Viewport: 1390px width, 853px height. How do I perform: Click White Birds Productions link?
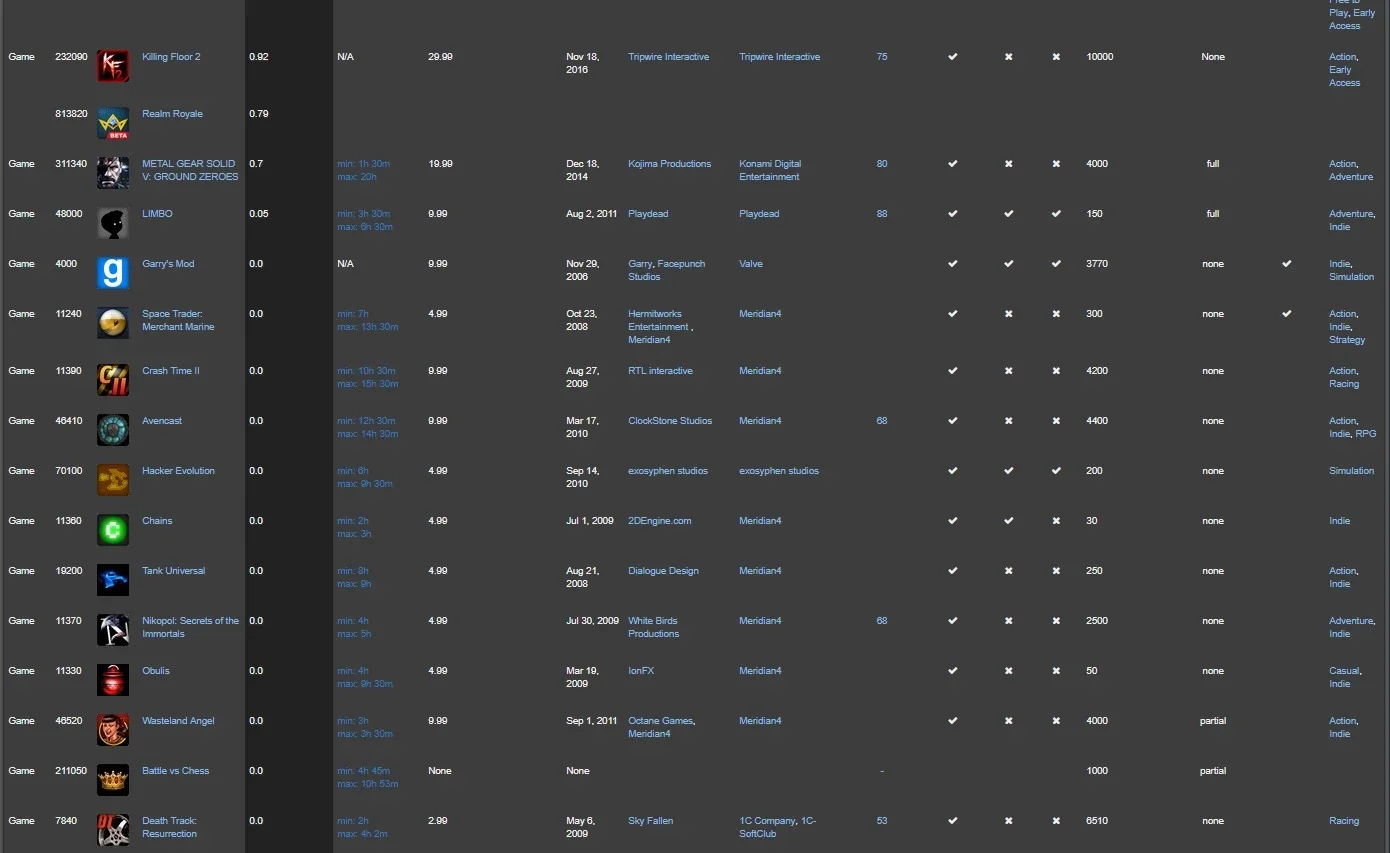pyautogui.click(x=653, y=627)
